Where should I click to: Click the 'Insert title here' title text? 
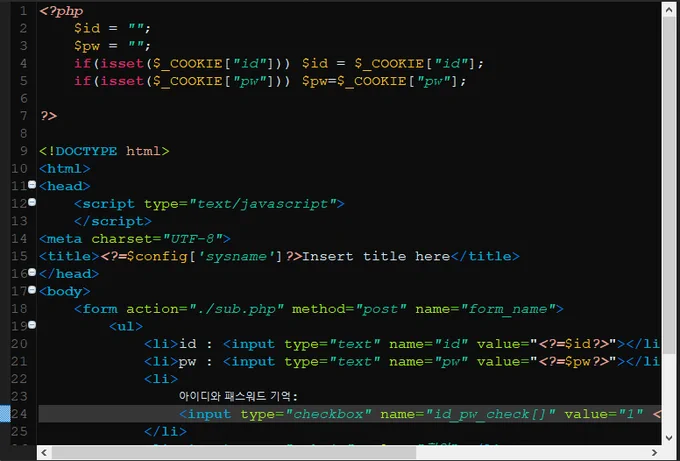376,256
